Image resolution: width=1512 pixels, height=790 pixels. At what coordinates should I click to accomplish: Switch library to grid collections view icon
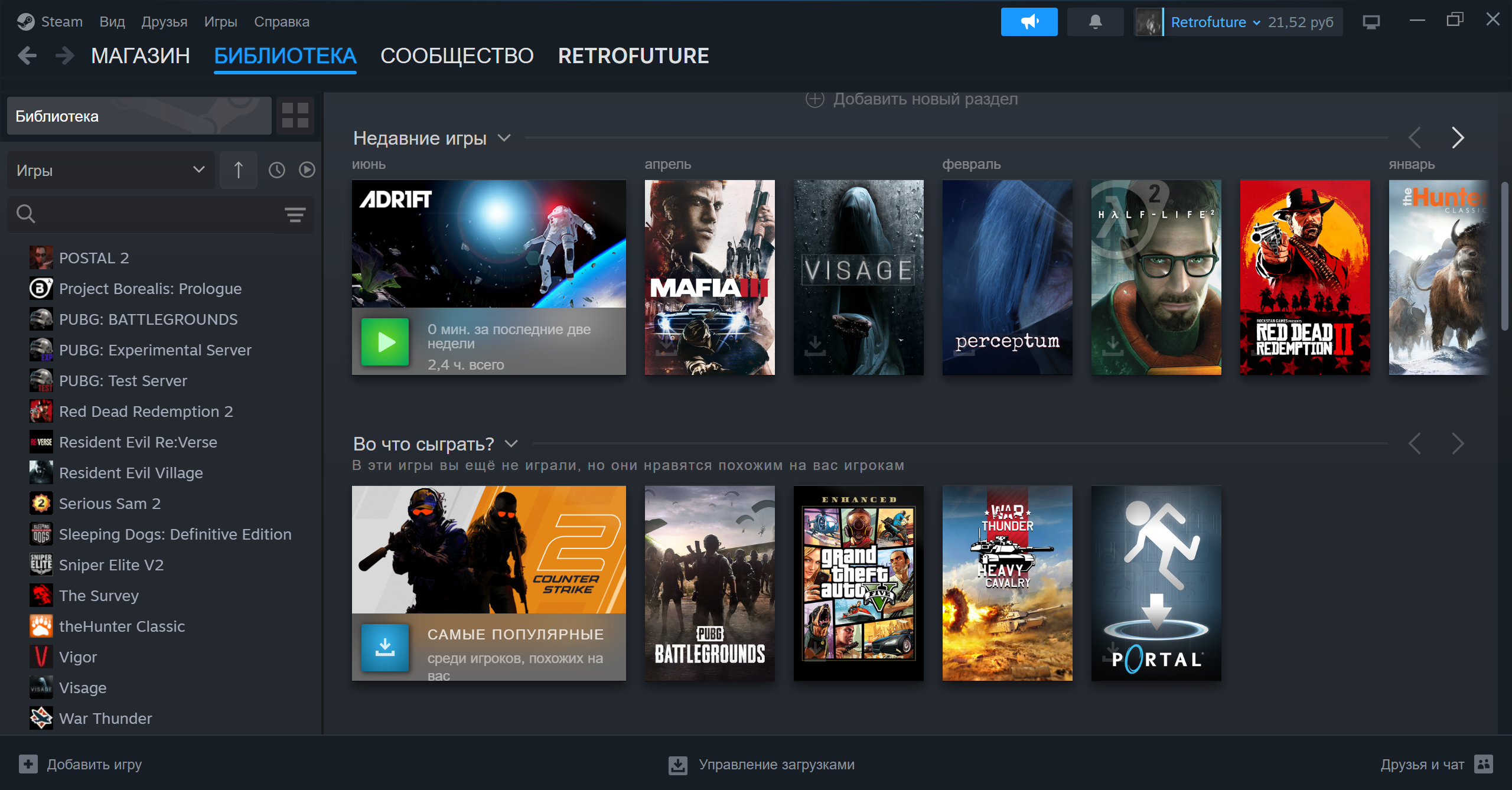[295, 116]
